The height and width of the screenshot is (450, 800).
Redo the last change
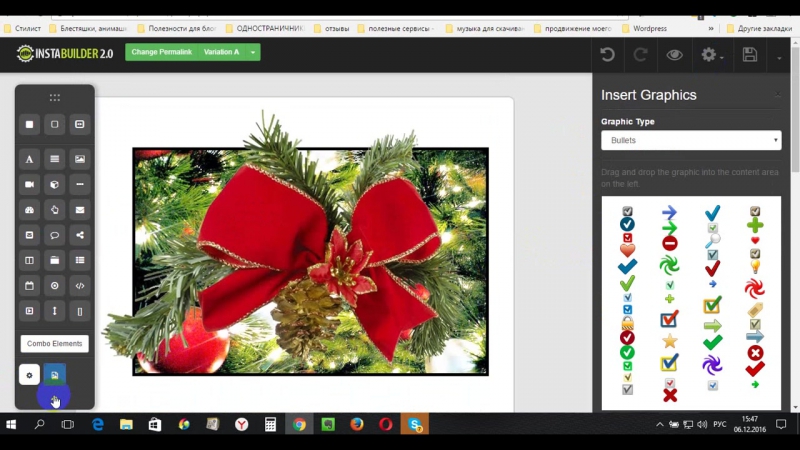[x=640, y=55]
